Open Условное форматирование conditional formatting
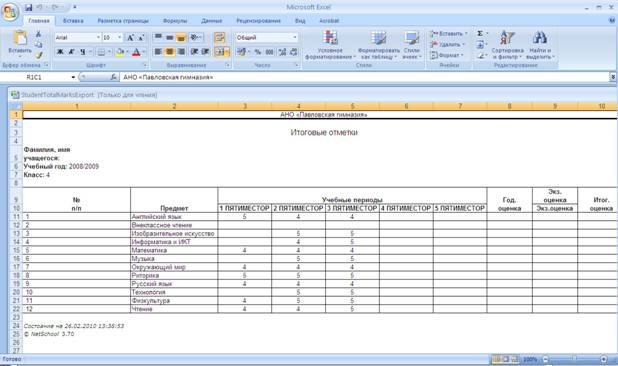Viewport: 618px width, 366px height. coord(330,45)
